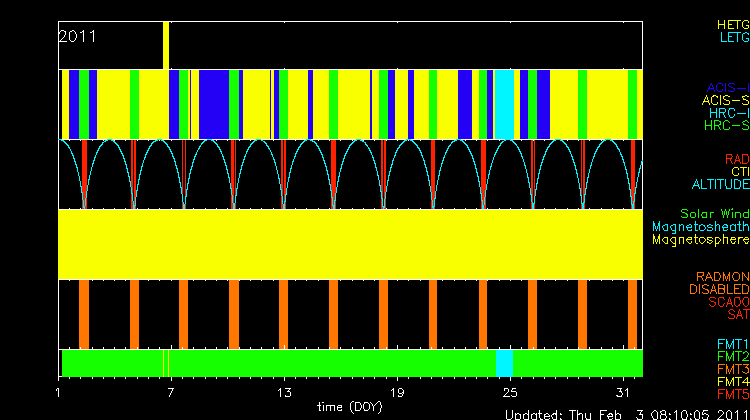The image size is (750, 420).
Task: Click the day 13 axis tick label
Action: point(286,392)
